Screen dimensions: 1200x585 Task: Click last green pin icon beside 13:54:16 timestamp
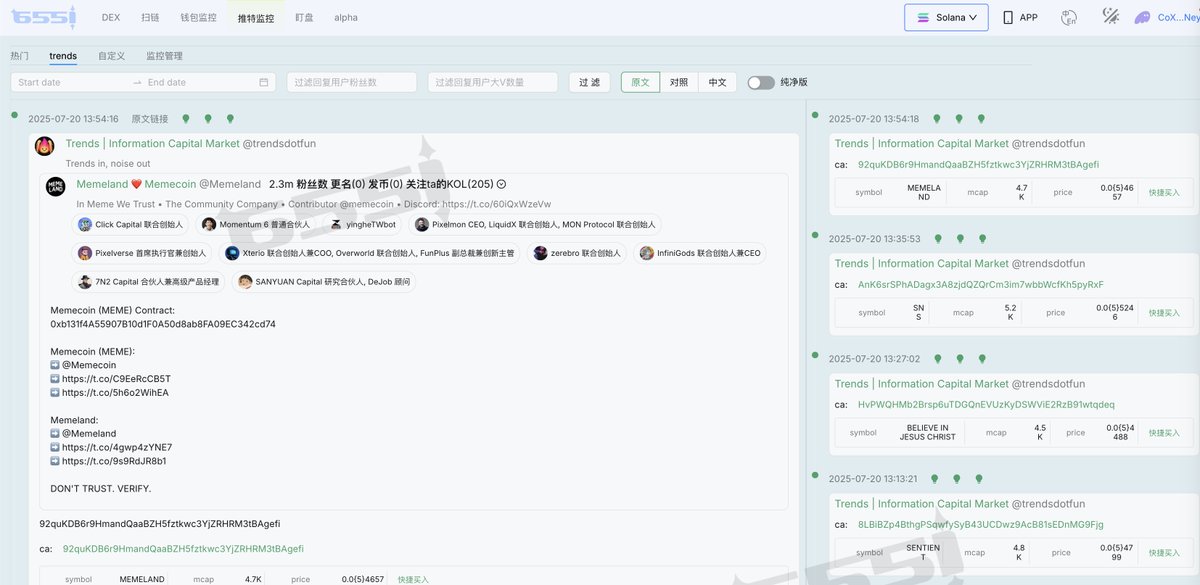point(230,119)
